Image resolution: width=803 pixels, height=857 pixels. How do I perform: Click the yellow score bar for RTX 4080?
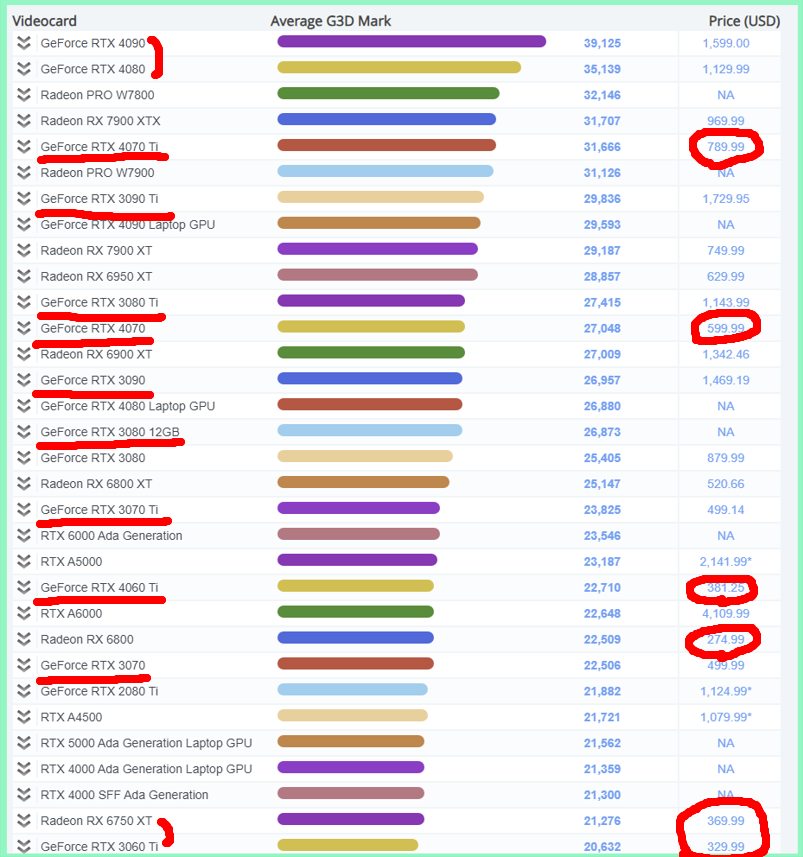point(399,67)
